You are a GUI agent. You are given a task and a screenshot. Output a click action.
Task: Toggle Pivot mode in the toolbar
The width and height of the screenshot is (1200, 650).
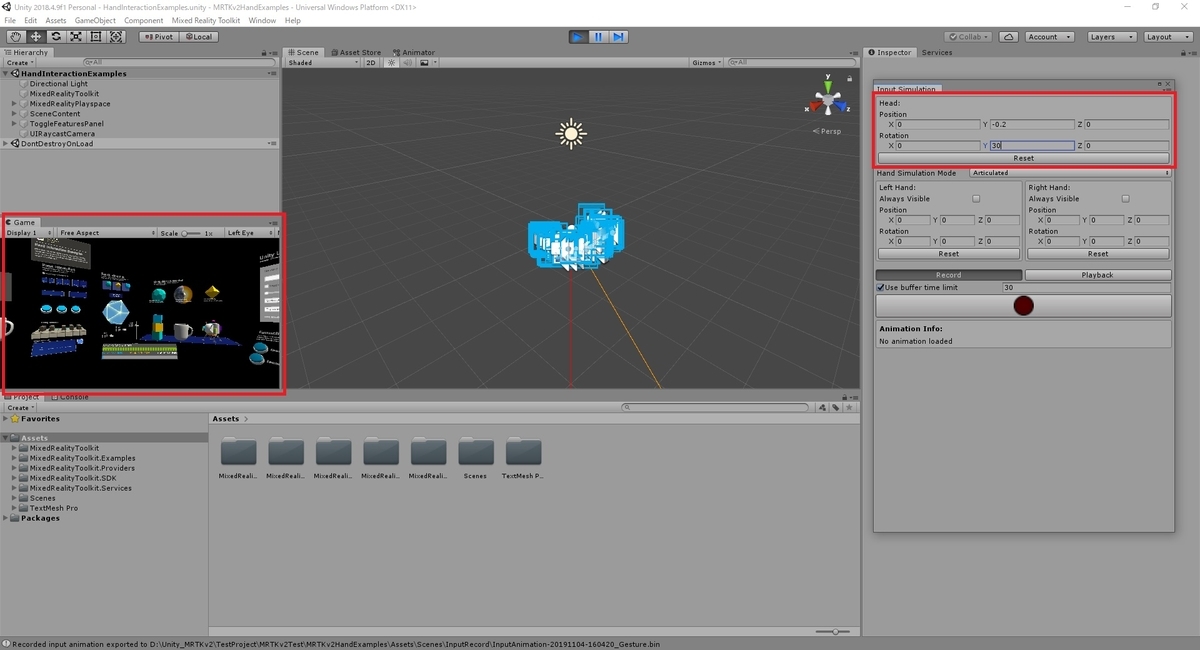click(160, 36)
